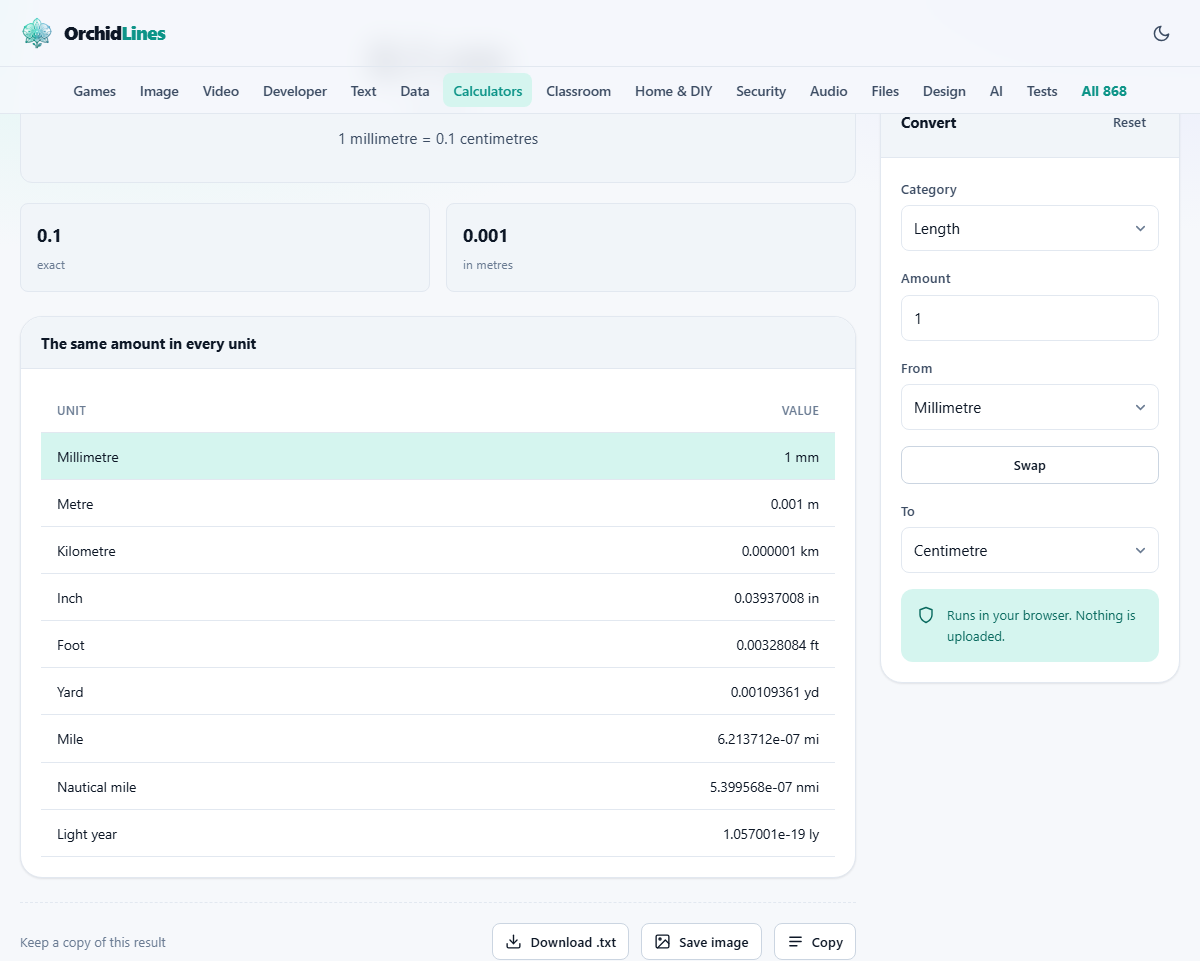Open the Security category tab
Image resolution: width=1200 pixels, height=961 pixels.
click(x=761, y=91)
